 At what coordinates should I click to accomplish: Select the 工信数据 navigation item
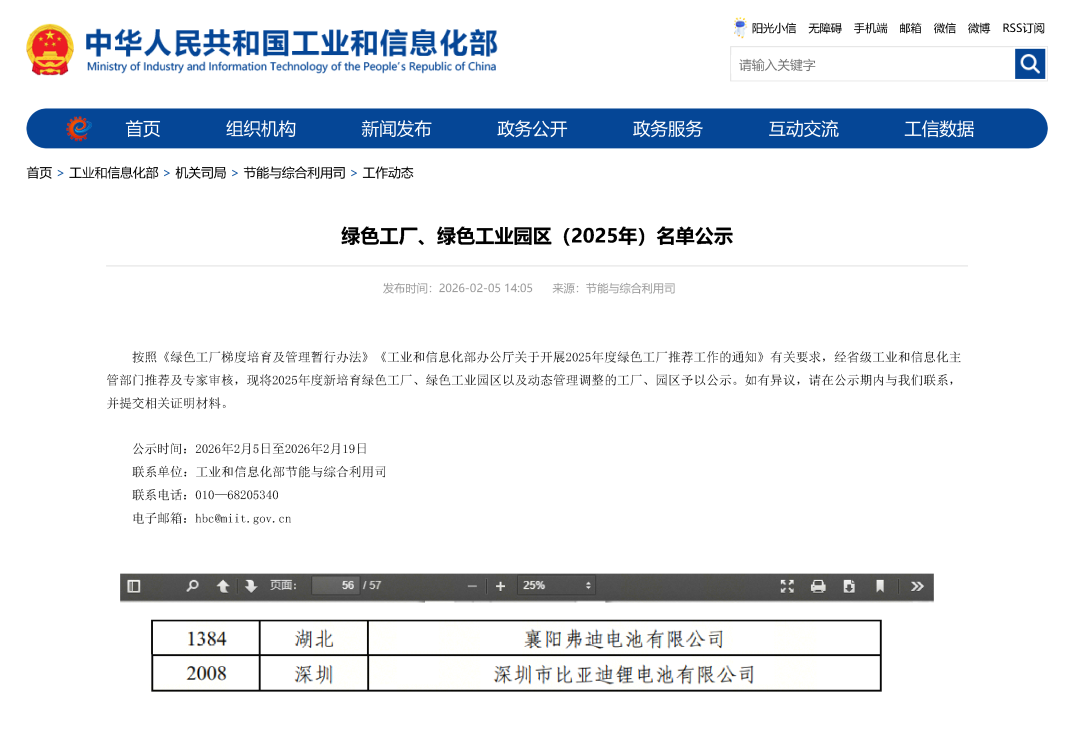[939, 129]
